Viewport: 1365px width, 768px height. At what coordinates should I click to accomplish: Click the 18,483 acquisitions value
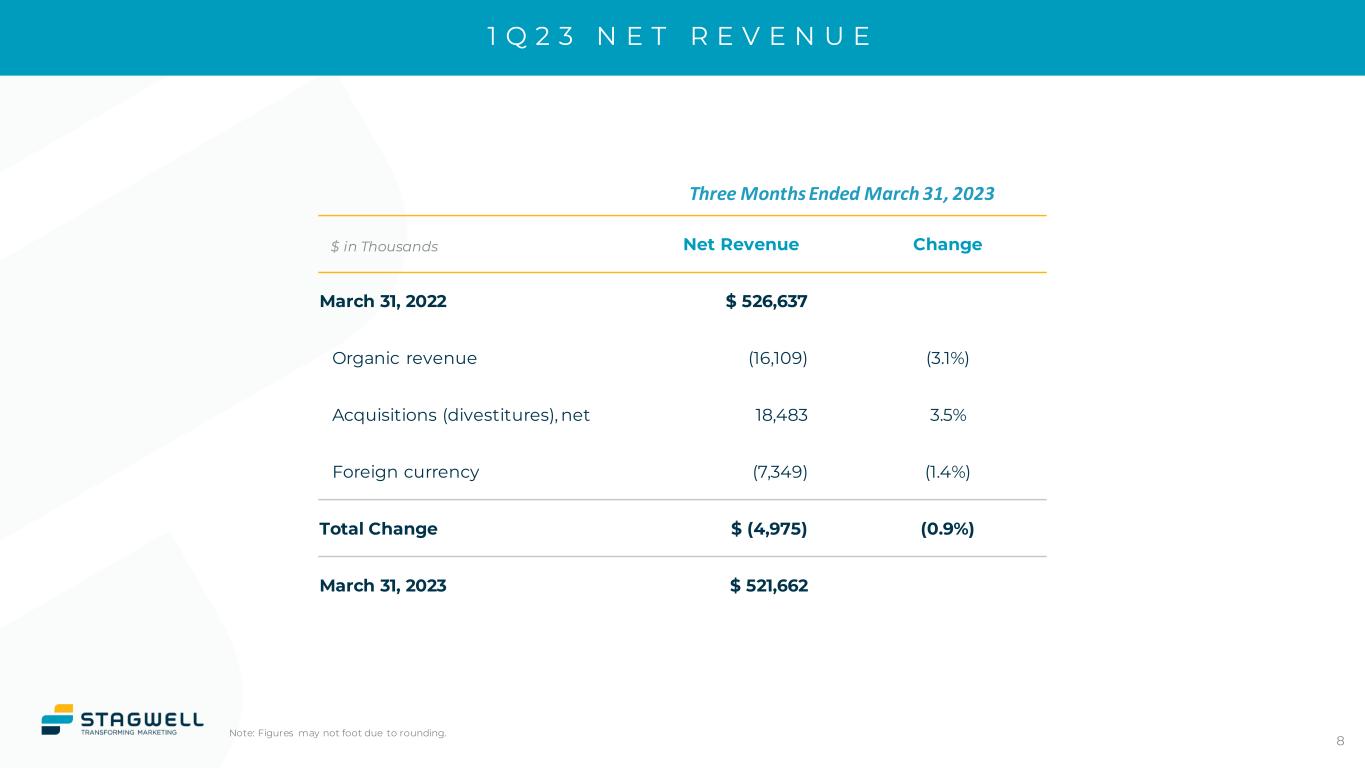coord(780,416)
